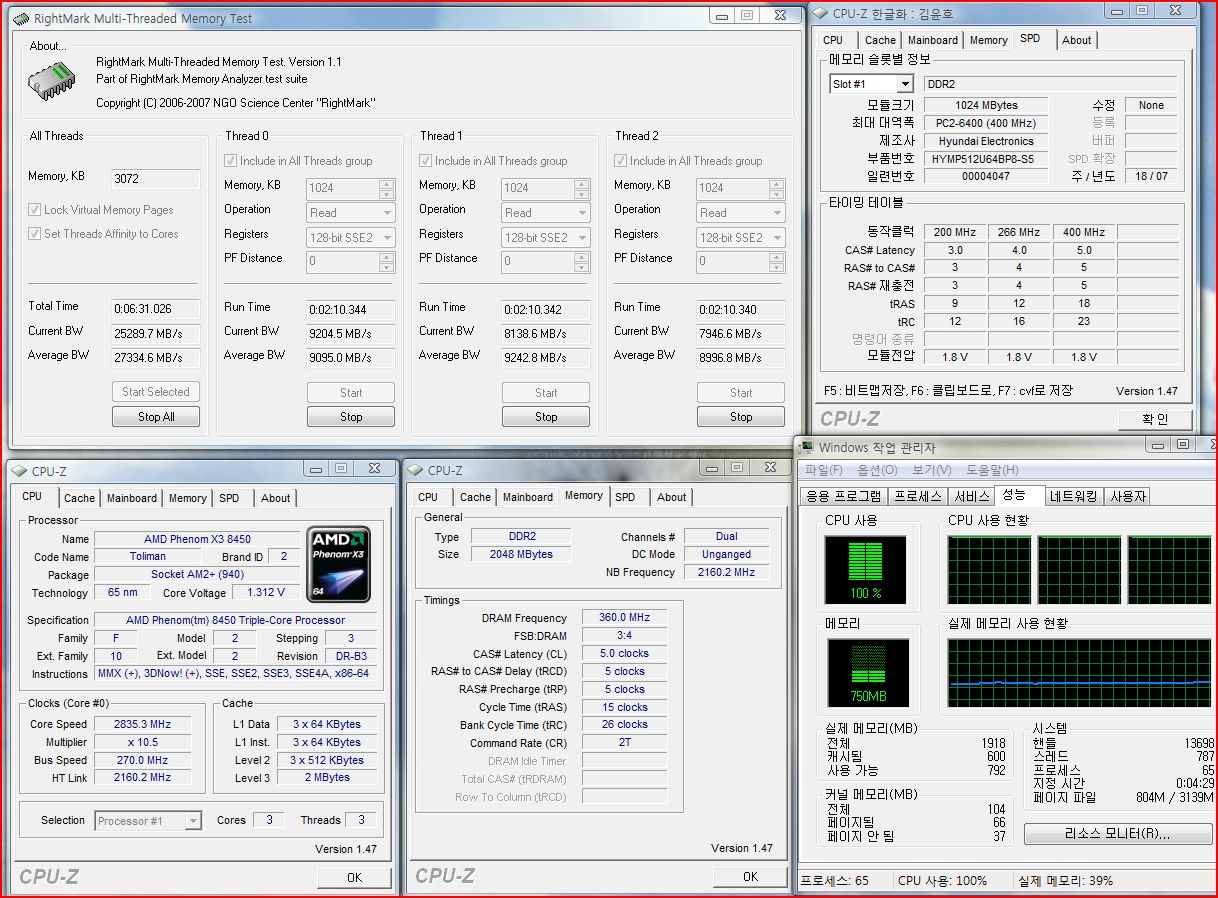Click the processor Name field AMD Phenom X3 8450
The width and height of the screenshot is (1218, 898).
click(x=197, y=539)
